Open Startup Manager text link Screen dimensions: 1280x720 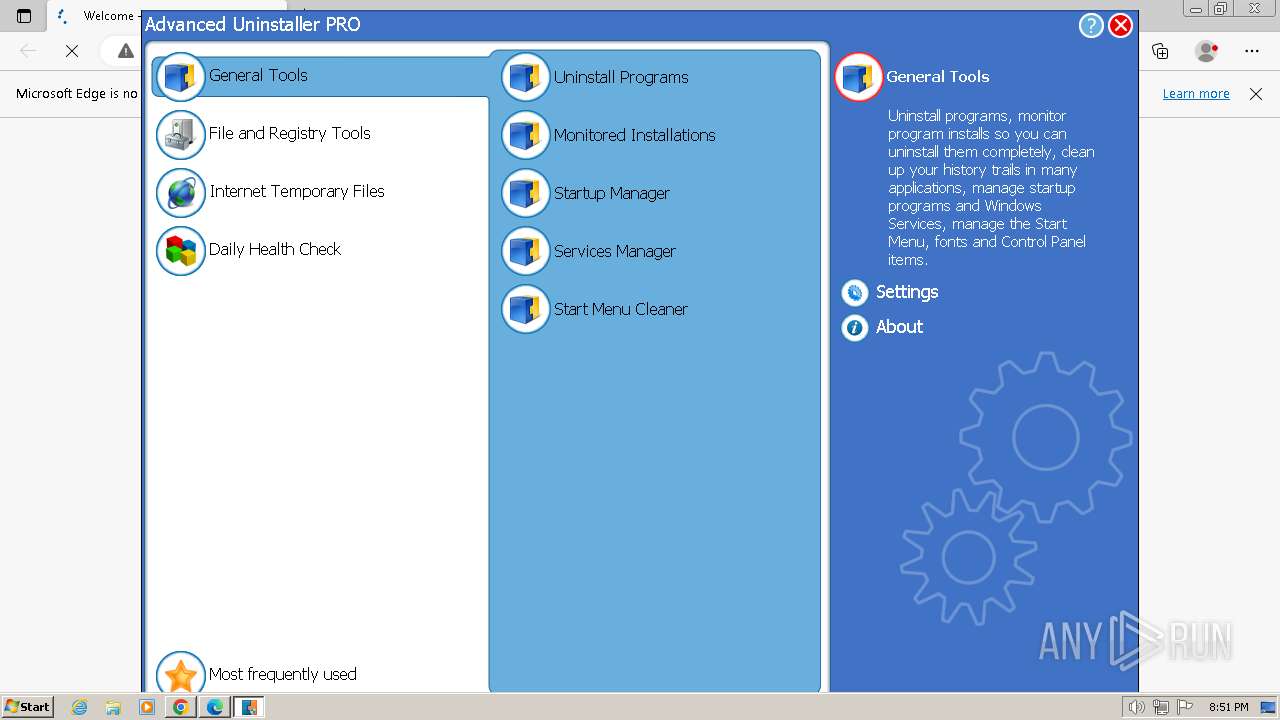click(612, 193)
